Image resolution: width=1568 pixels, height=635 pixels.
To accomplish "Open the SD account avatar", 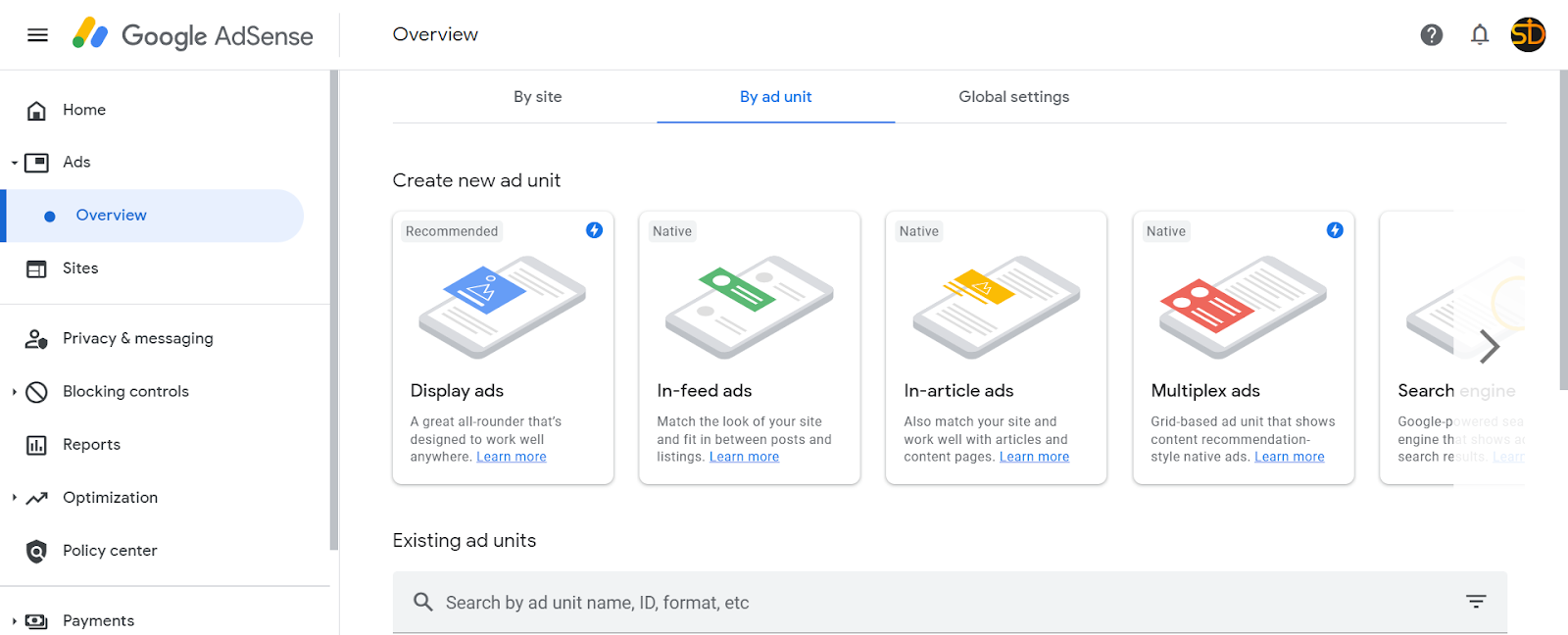I will tap(1528, 35).
